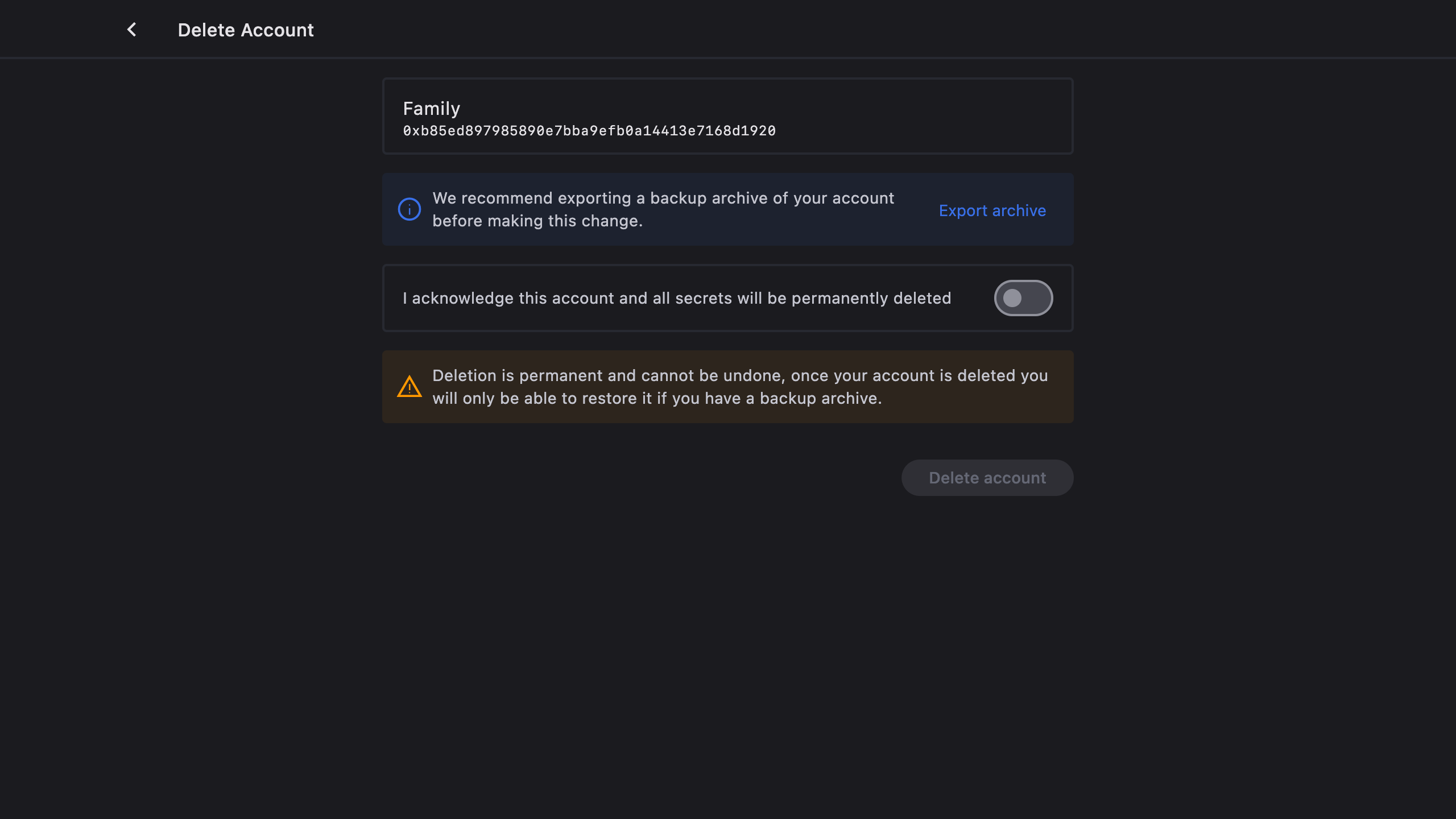Click the "will only be able to restore" line
This screenshot has height=819, width=1456.
(x=657, y=398)
